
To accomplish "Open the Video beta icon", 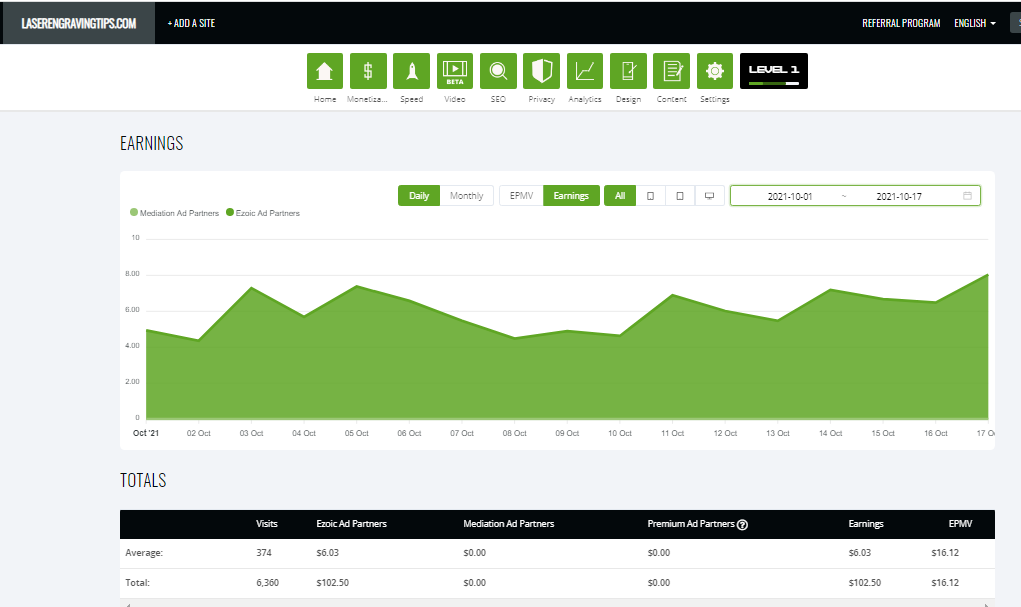I will (x=455, y=71).
